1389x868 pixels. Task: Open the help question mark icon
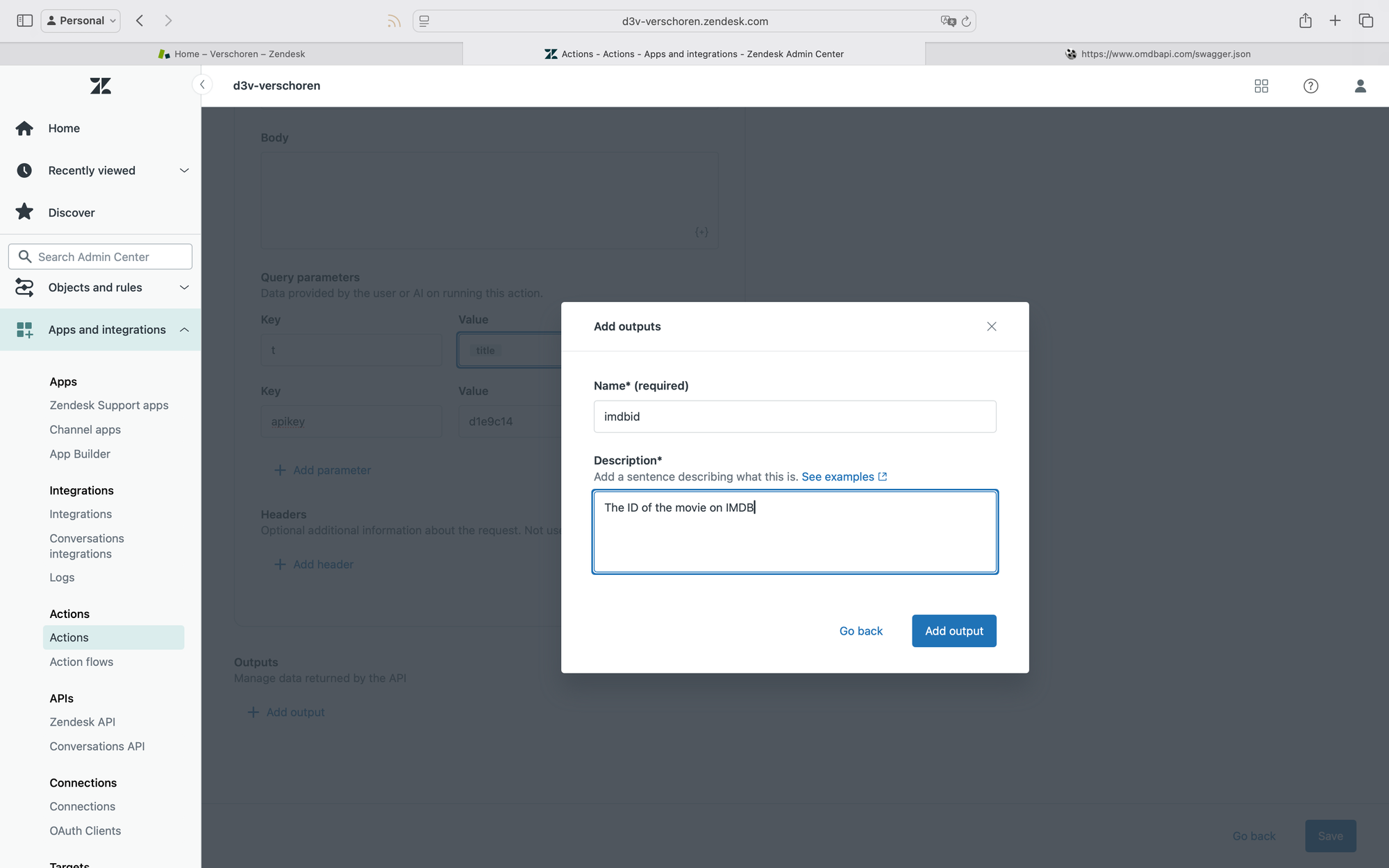click(x=1311, y=85)
